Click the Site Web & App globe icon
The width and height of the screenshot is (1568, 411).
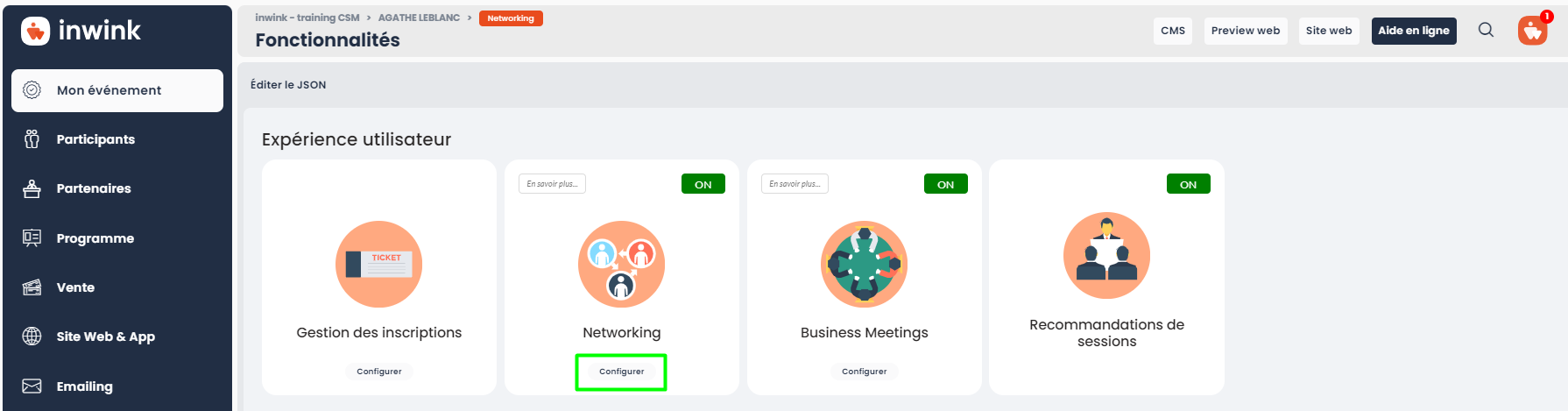coord(32,337)
